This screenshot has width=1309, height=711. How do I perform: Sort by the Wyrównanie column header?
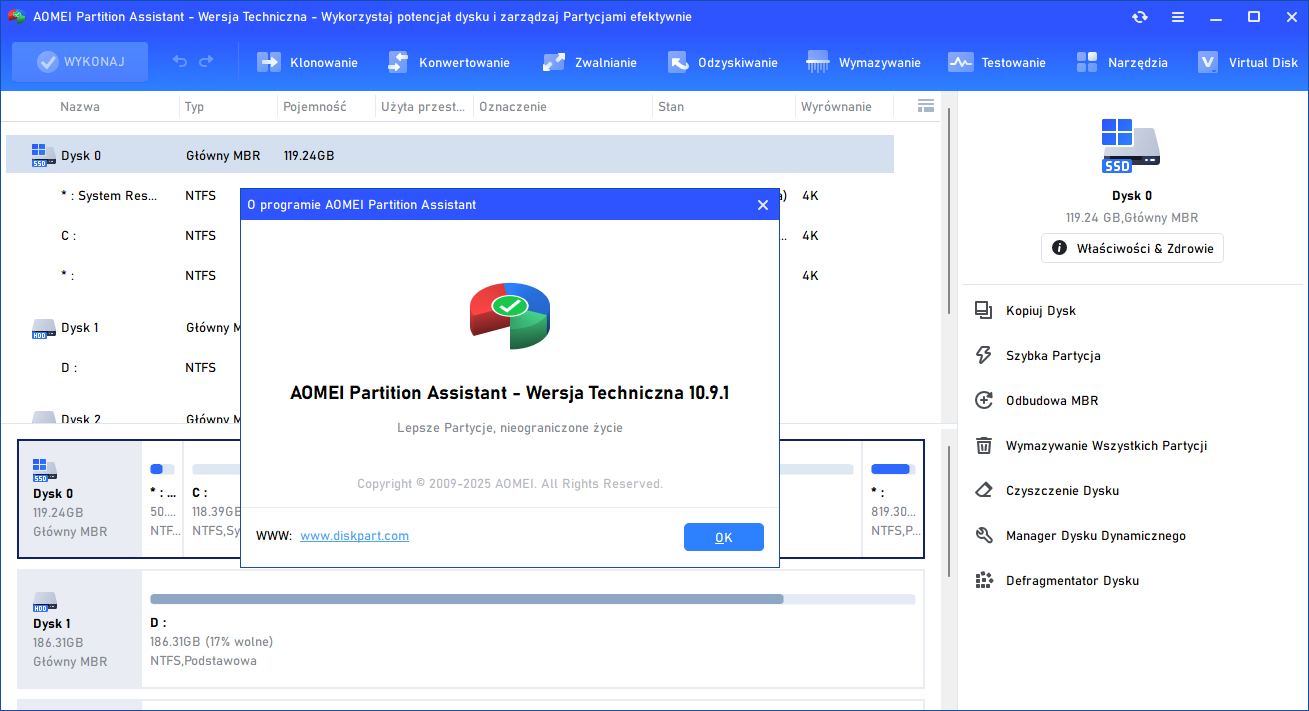coord(836,107)
